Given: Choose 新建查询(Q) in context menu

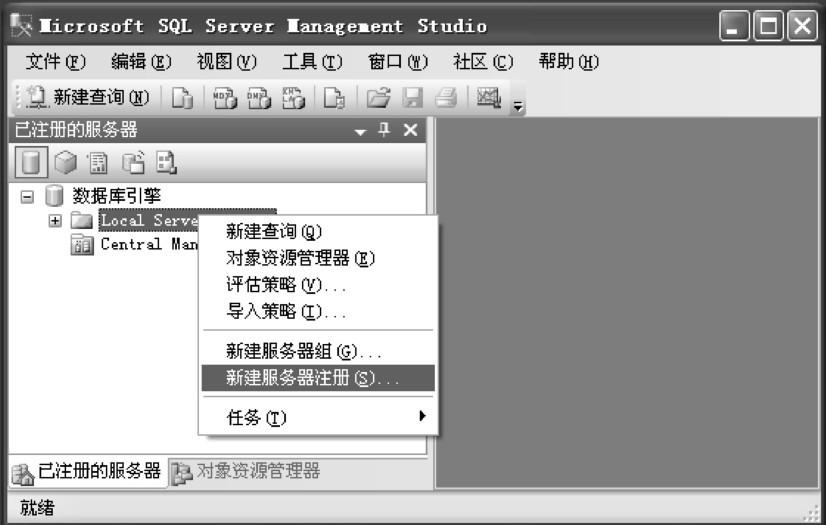Looking at the screenshot, I should 318,231.
